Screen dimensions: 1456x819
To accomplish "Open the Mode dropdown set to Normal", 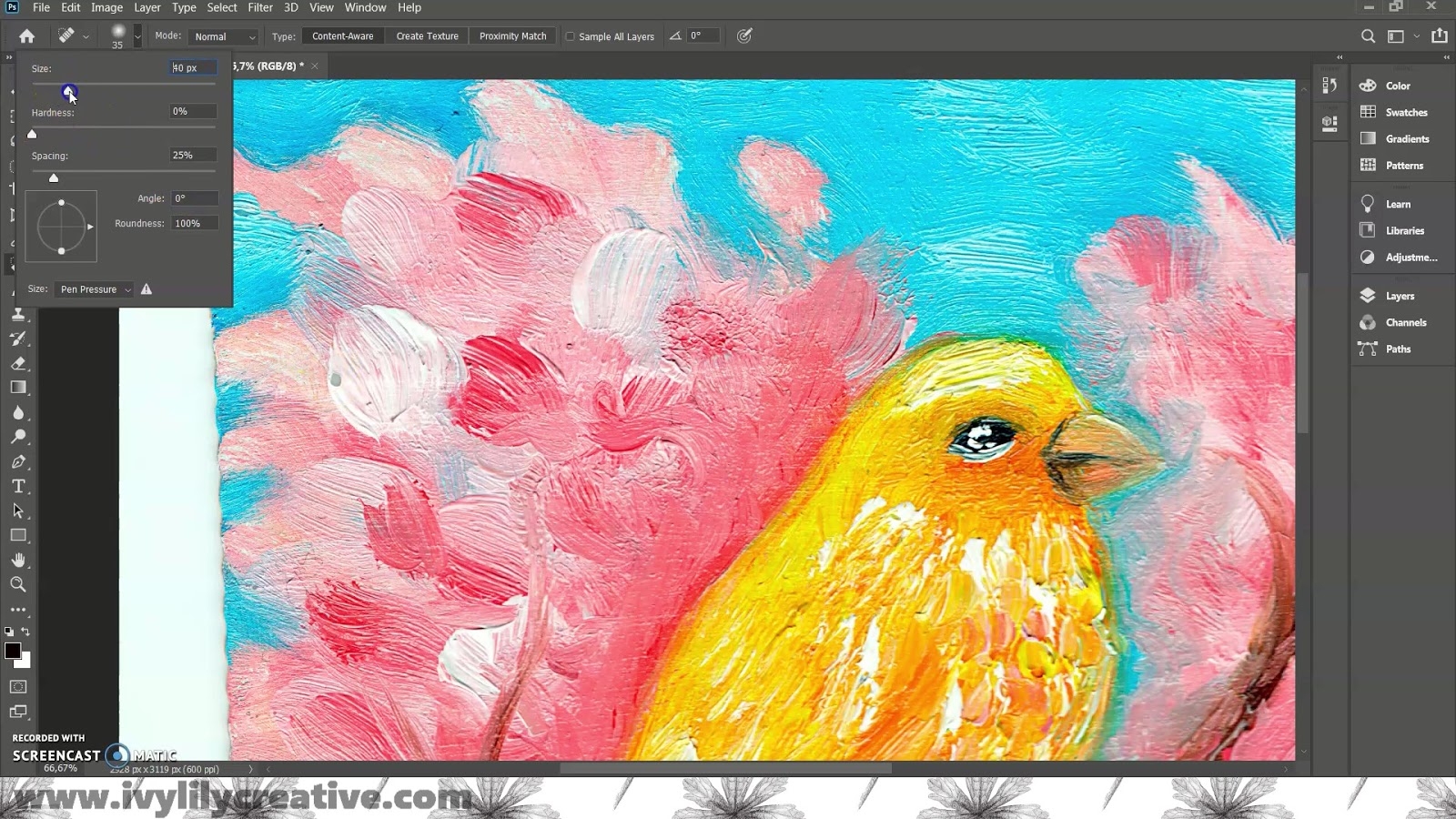I will pyautogui.click(x=224, y=36).
